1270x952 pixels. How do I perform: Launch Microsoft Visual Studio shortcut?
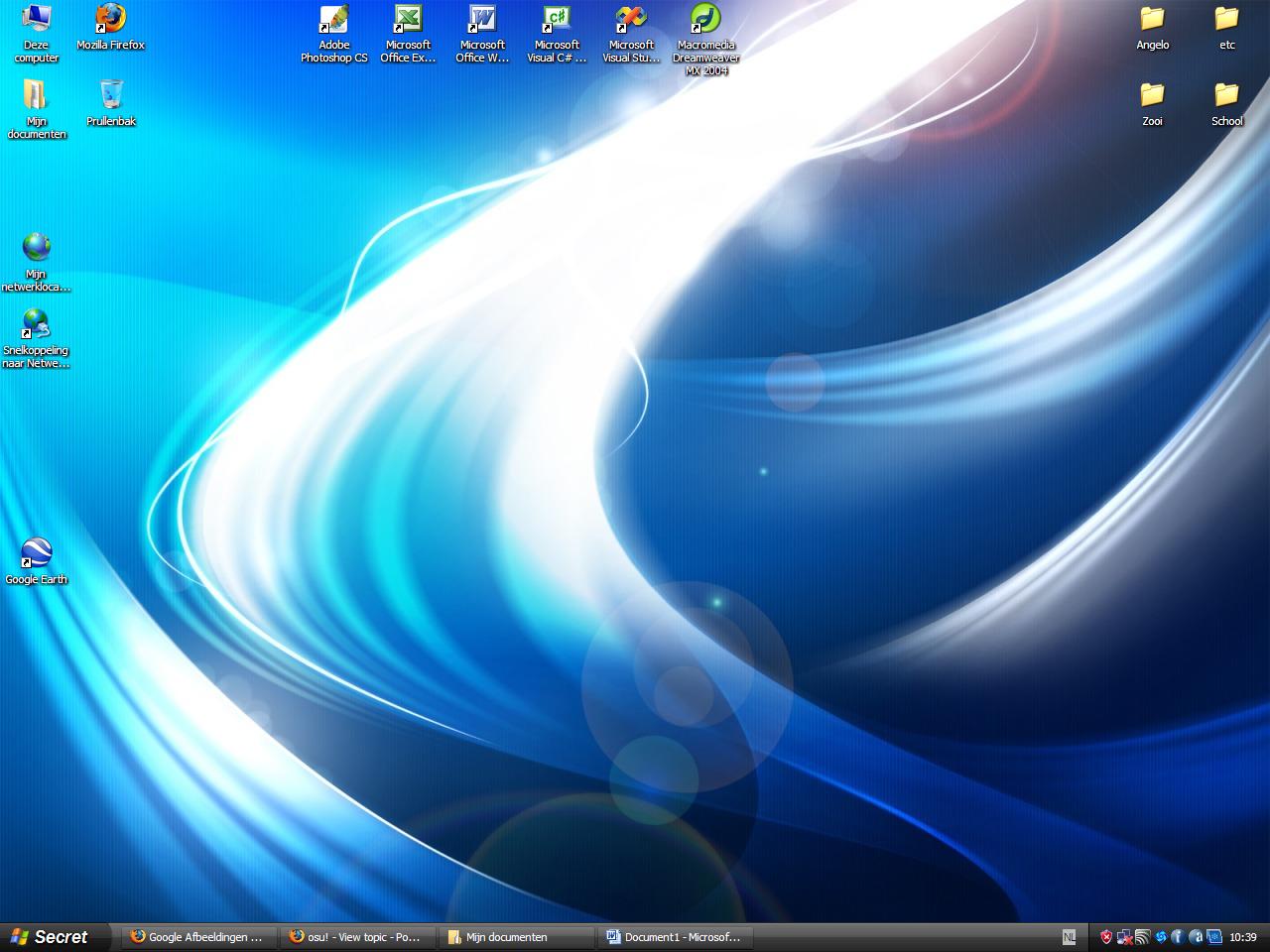632,33
